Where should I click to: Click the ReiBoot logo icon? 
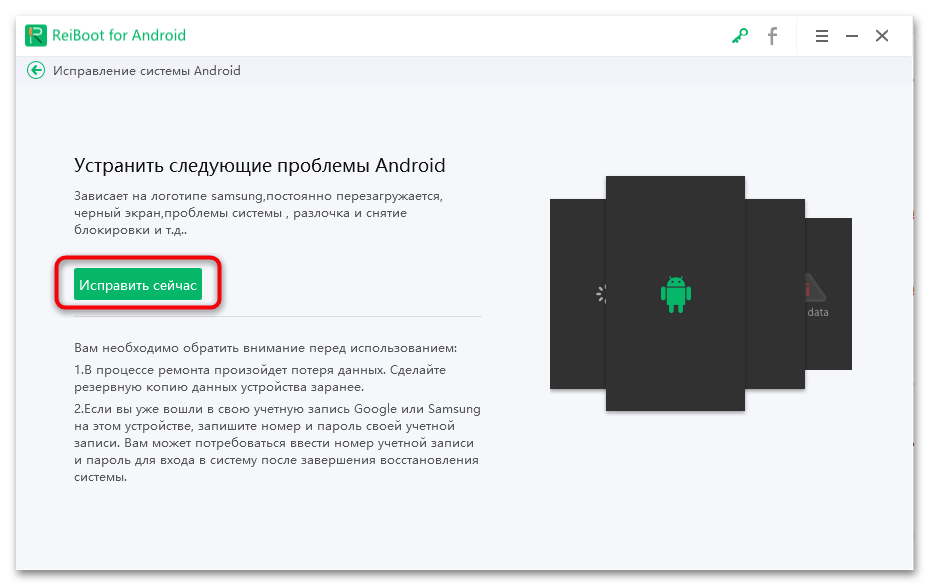coord(36,36)
